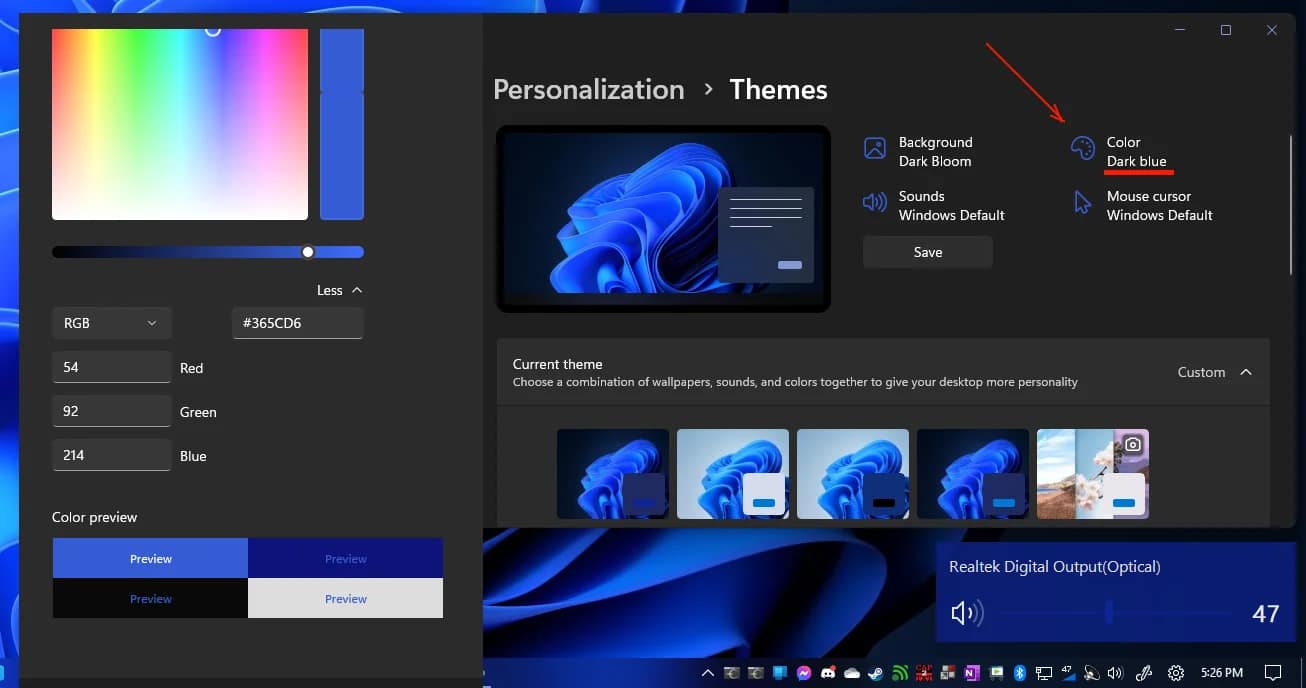Viewport: 1306px width, 688px height.
Task: Click the Custom theme label
Action: 1201,372
